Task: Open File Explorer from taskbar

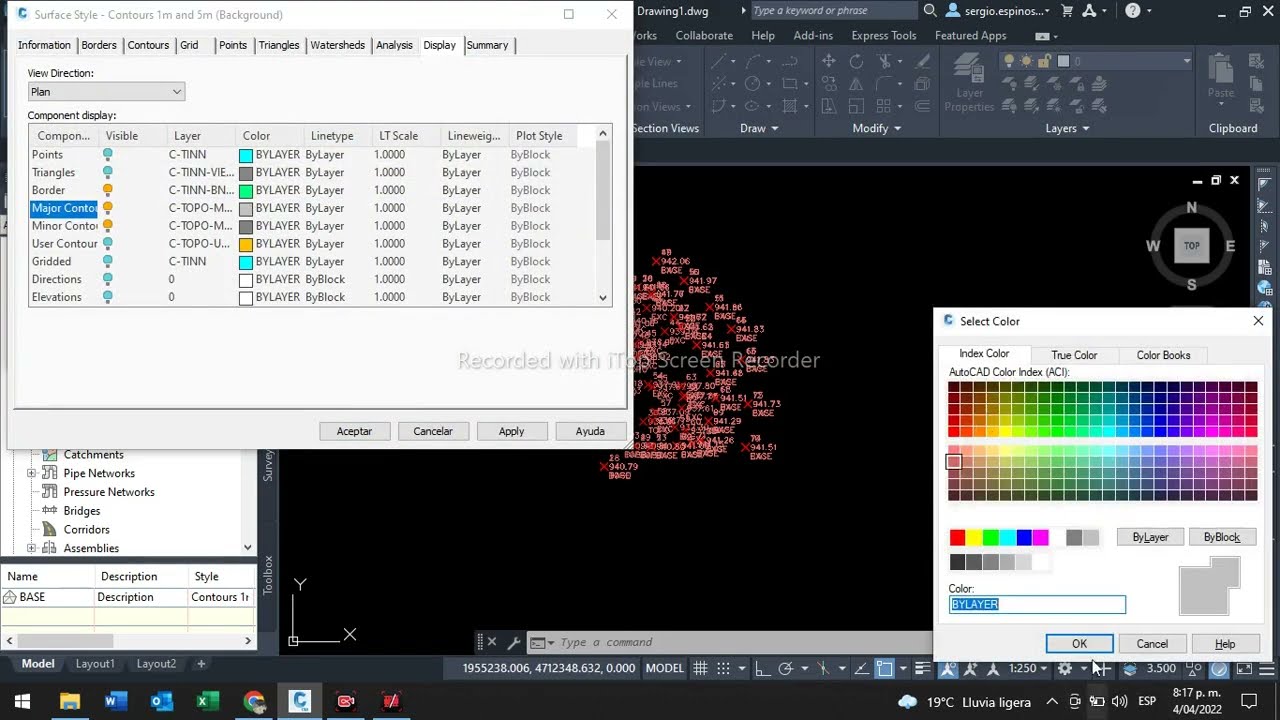Action: click(x=69, y=701)
